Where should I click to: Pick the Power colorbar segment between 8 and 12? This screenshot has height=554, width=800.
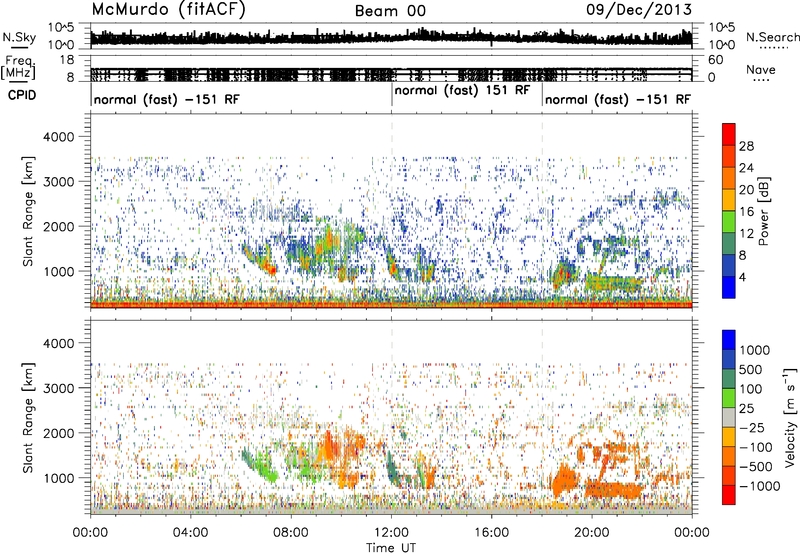point(729,244)
